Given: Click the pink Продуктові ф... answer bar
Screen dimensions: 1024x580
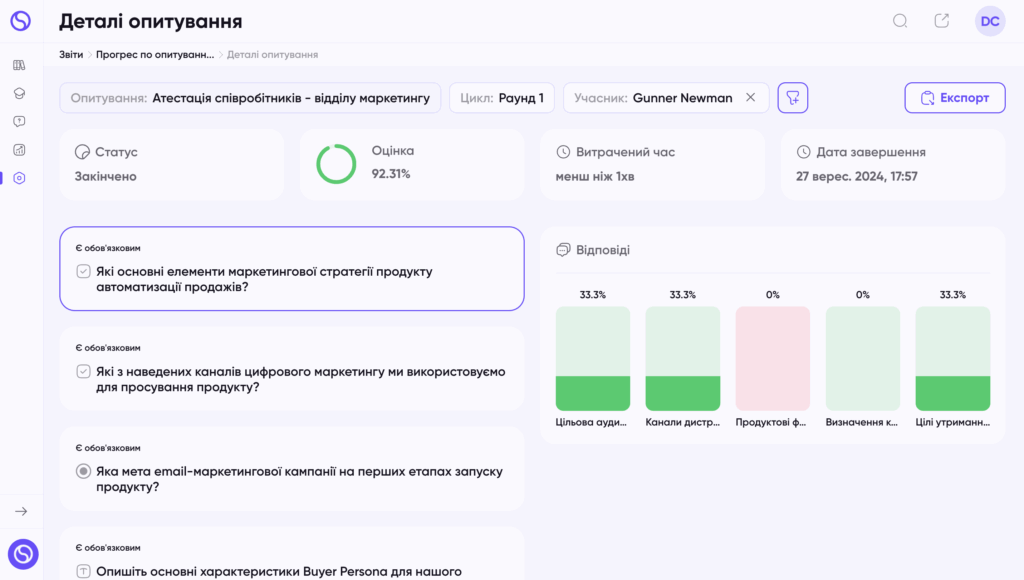Looking at the screenshot, I should (x=773, y=359).
